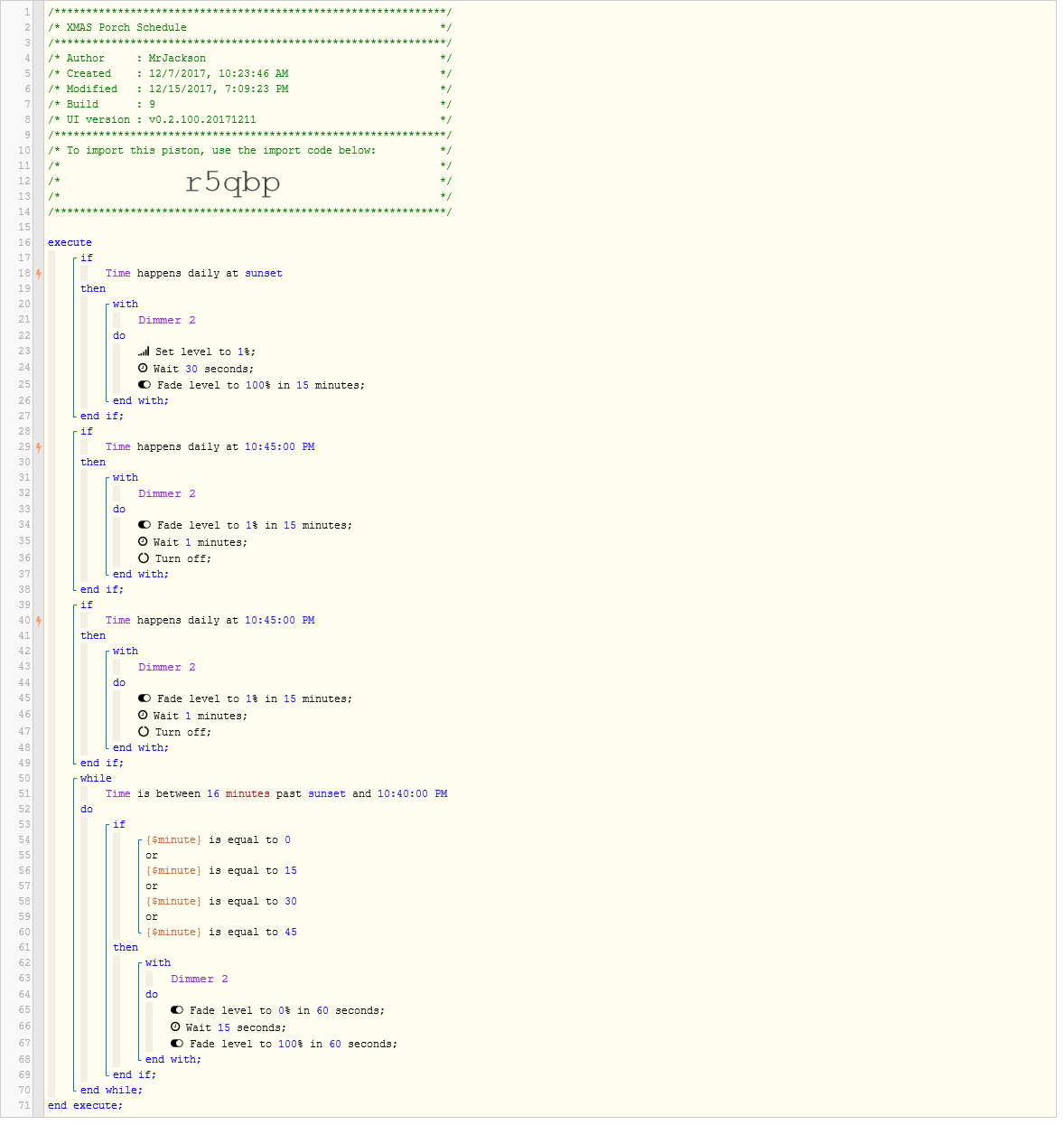Click the while keyword on line 50
The height and width of the screenshot is (1125, 1064).
tap(96, 778)
